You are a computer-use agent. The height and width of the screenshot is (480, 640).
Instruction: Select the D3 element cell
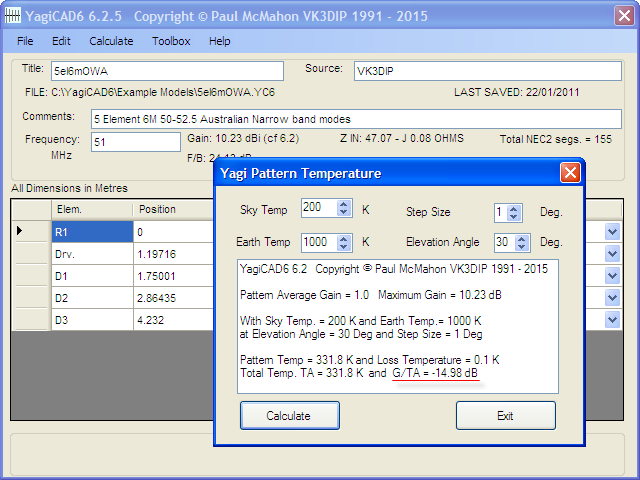93,320
